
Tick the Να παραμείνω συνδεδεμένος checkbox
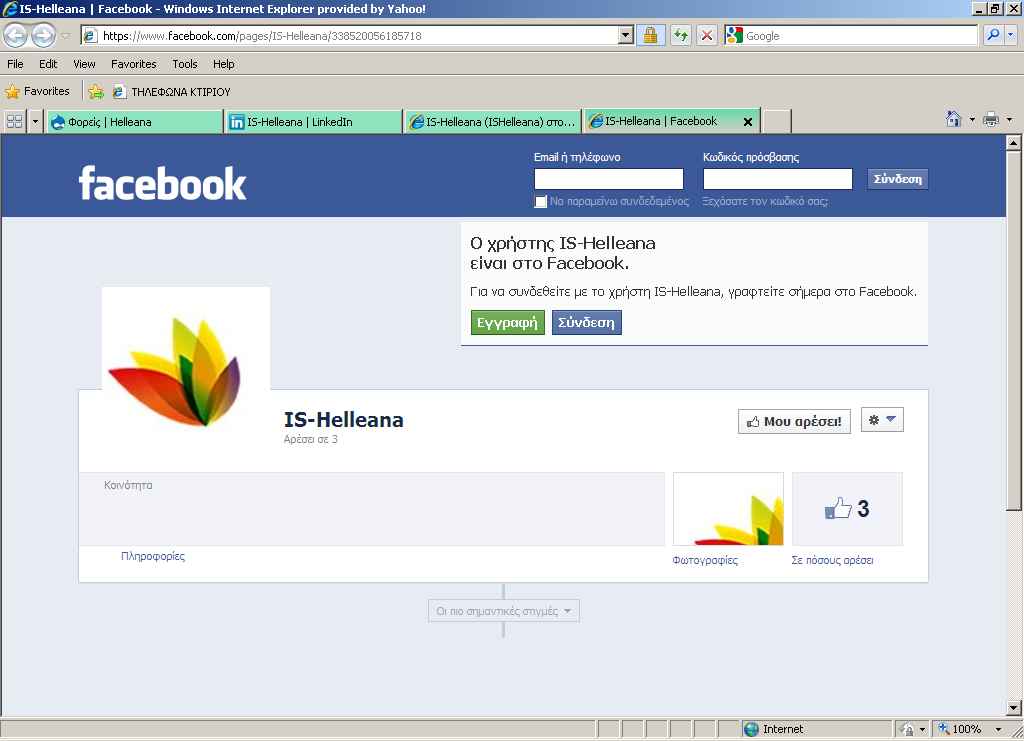point(540,202)
